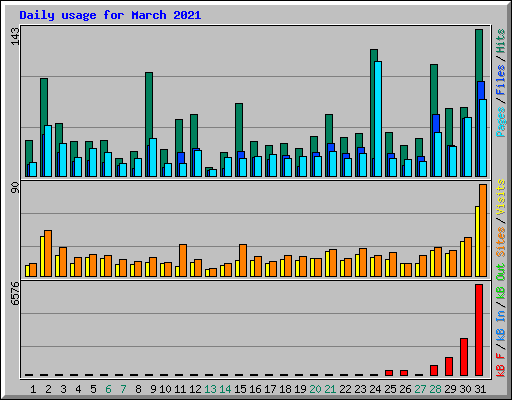Viewport: 512px width, 400px height.
Task: Click day 2 on the x-axis
Action: [48, 389]
